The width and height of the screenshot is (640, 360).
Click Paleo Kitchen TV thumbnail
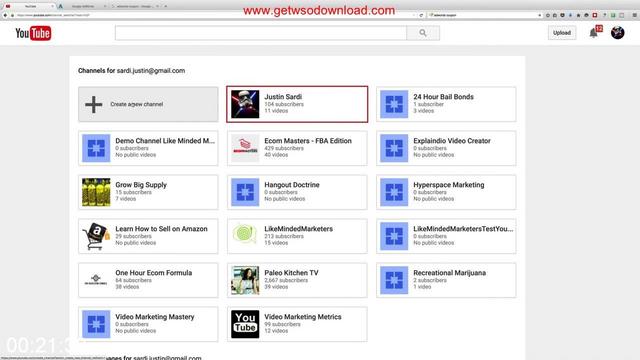[245, 280]
